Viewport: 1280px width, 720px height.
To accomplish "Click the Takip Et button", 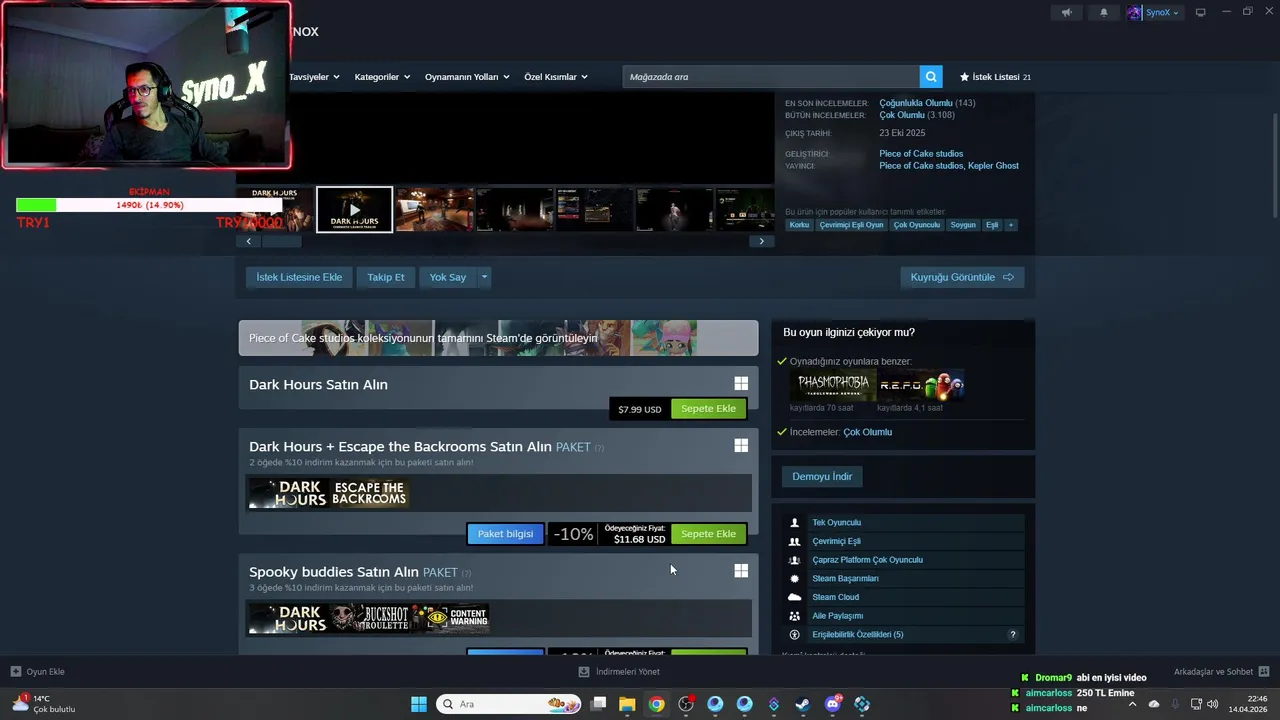I will click(x=386, y=277).
